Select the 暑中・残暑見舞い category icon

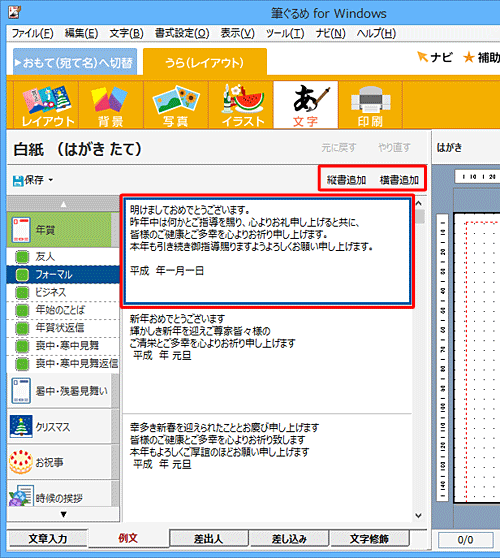pos(21,391)
